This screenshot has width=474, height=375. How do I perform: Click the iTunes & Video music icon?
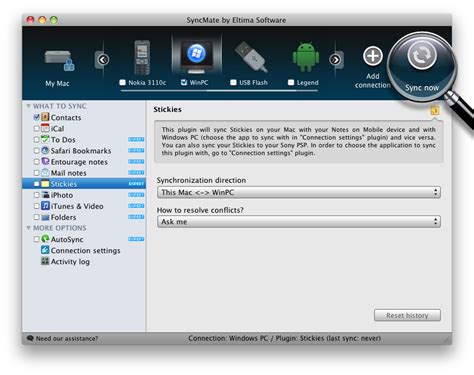click(x=45, y=206)
